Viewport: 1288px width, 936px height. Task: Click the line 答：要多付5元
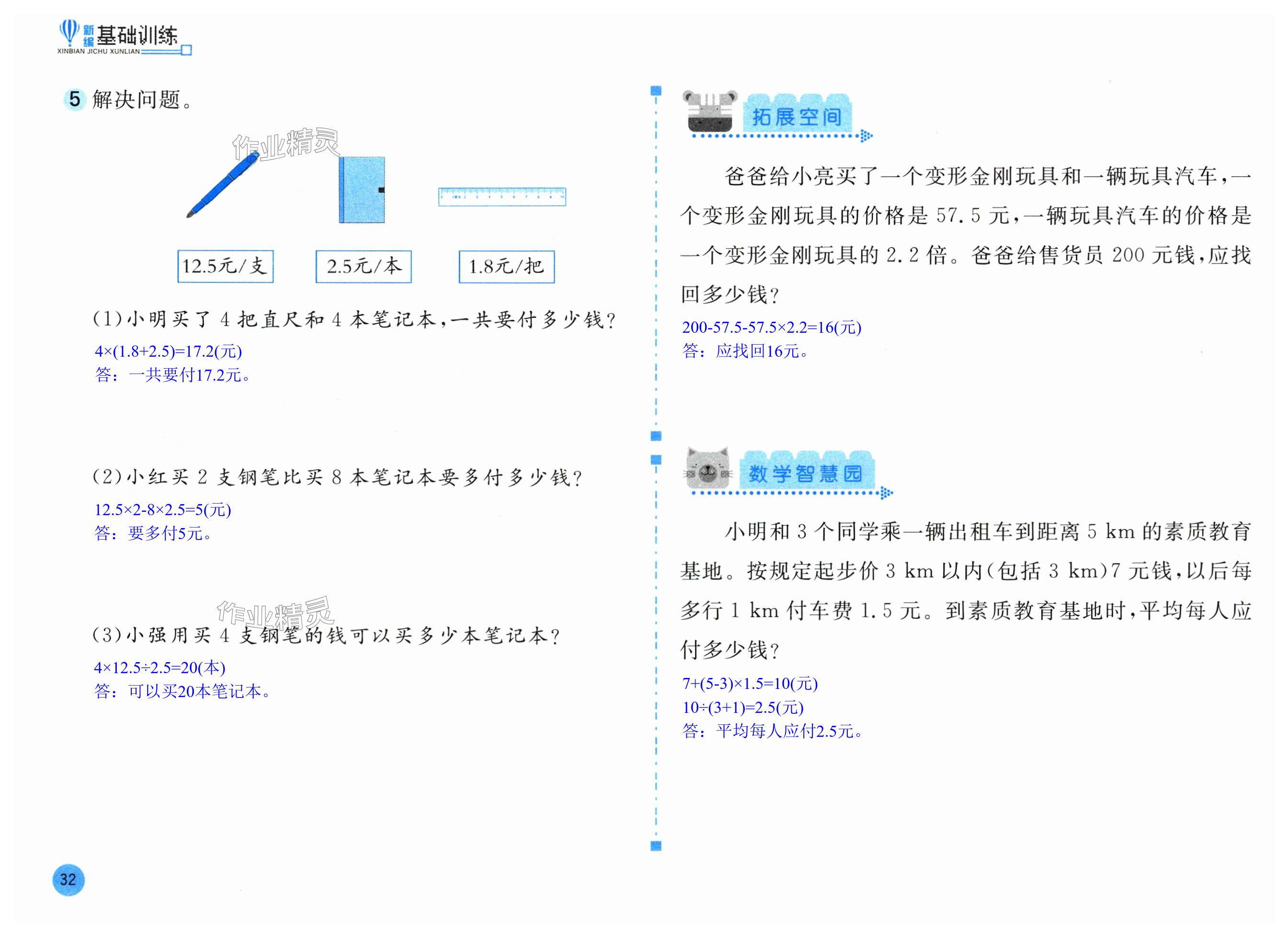153,533
